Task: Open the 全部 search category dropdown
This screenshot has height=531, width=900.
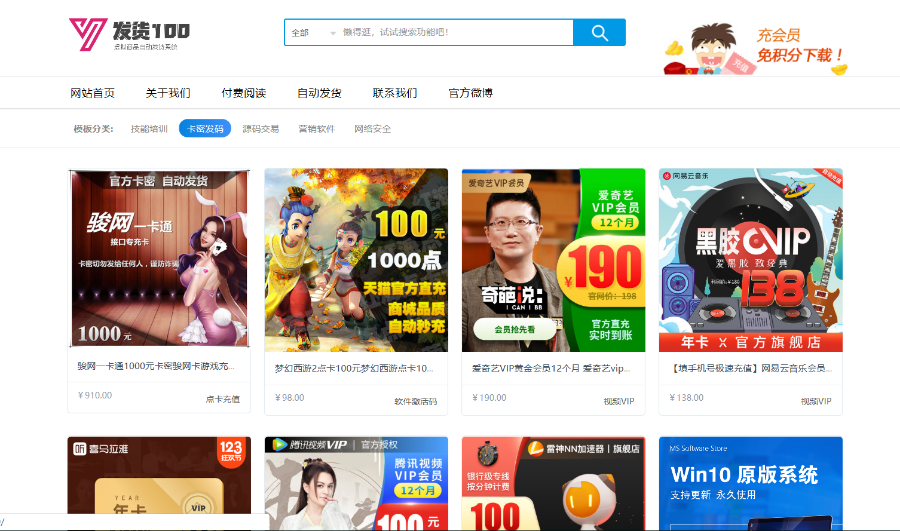Action: tap(313, 33)
